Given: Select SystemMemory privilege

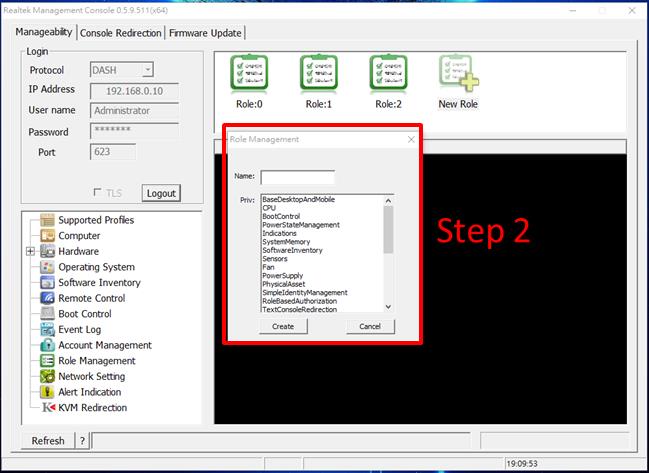Looking at the screenshot, I should coord(286,242).
